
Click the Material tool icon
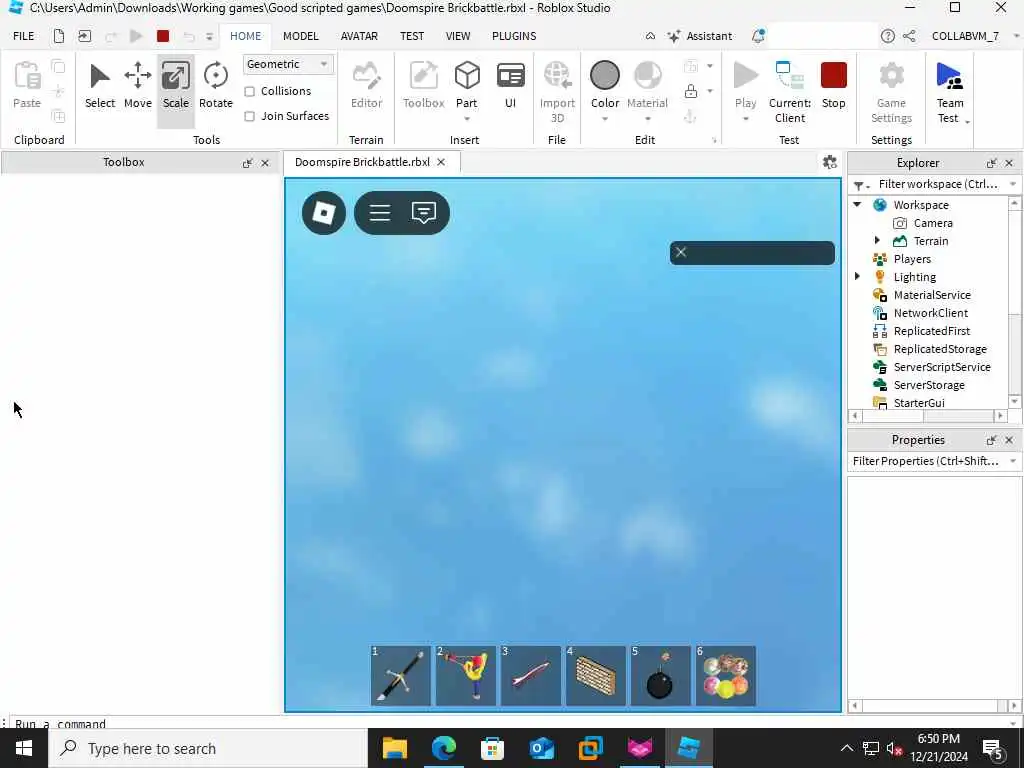(647, 75)
